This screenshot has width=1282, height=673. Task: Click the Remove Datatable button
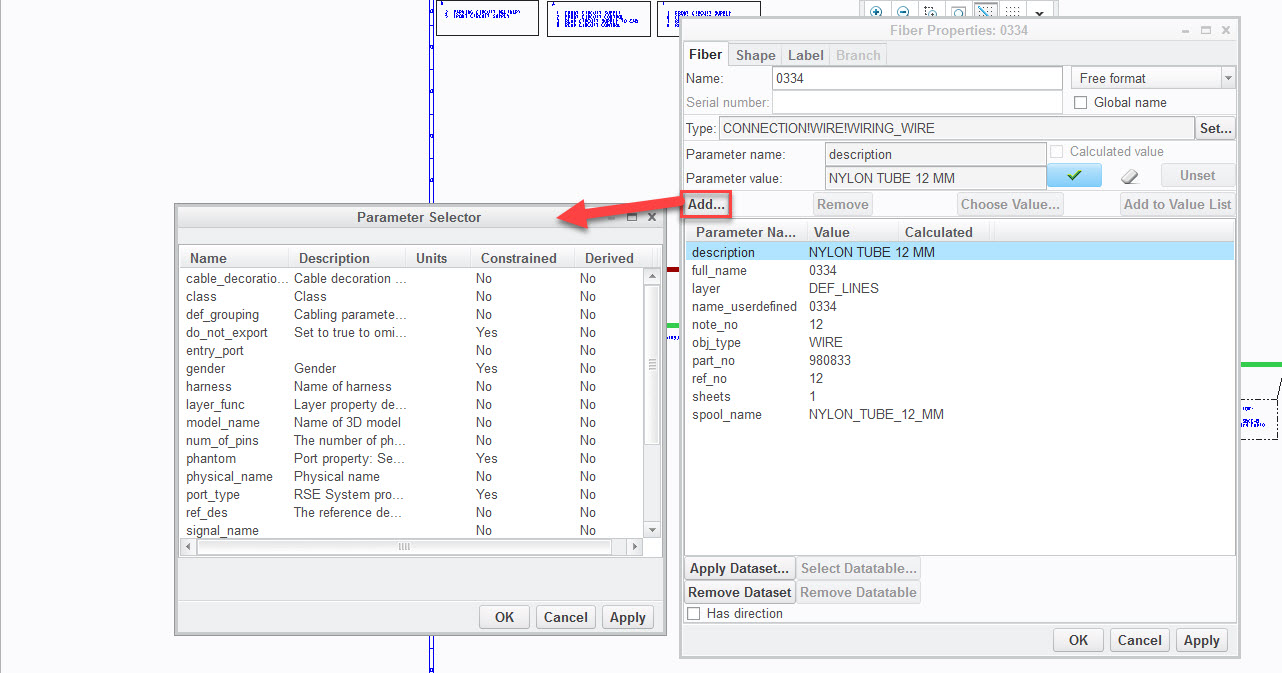[x=858, y=592]
